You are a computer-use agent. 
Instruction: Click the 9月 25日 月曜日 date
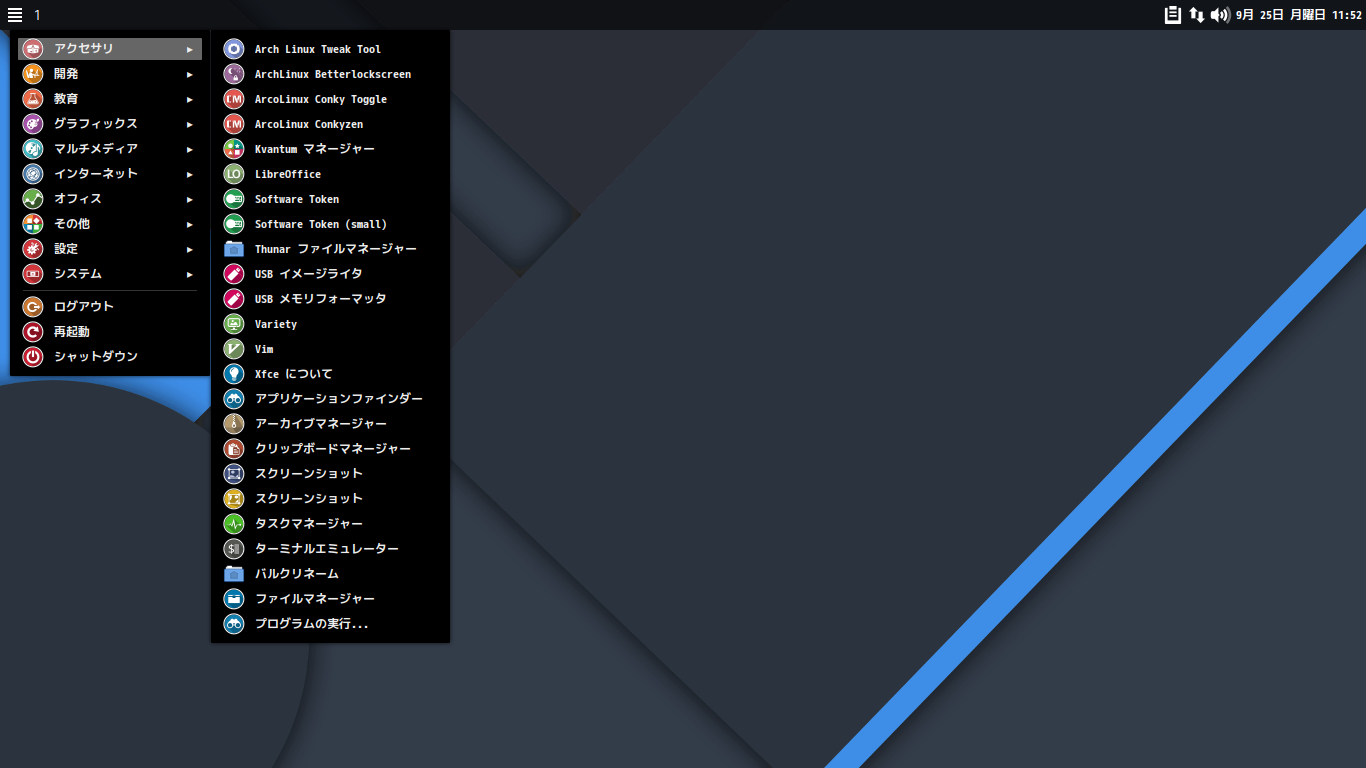coord(1281,15)
